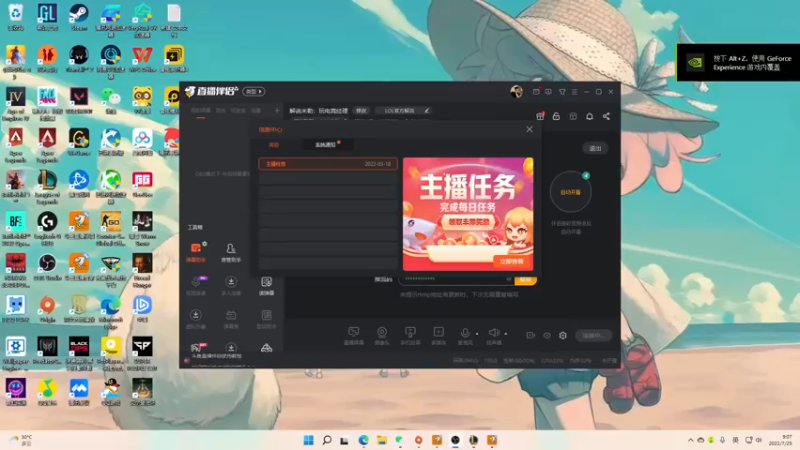Open the settings gear near the start button
Viewport: 800px width, 450px height.
point(563,335)
